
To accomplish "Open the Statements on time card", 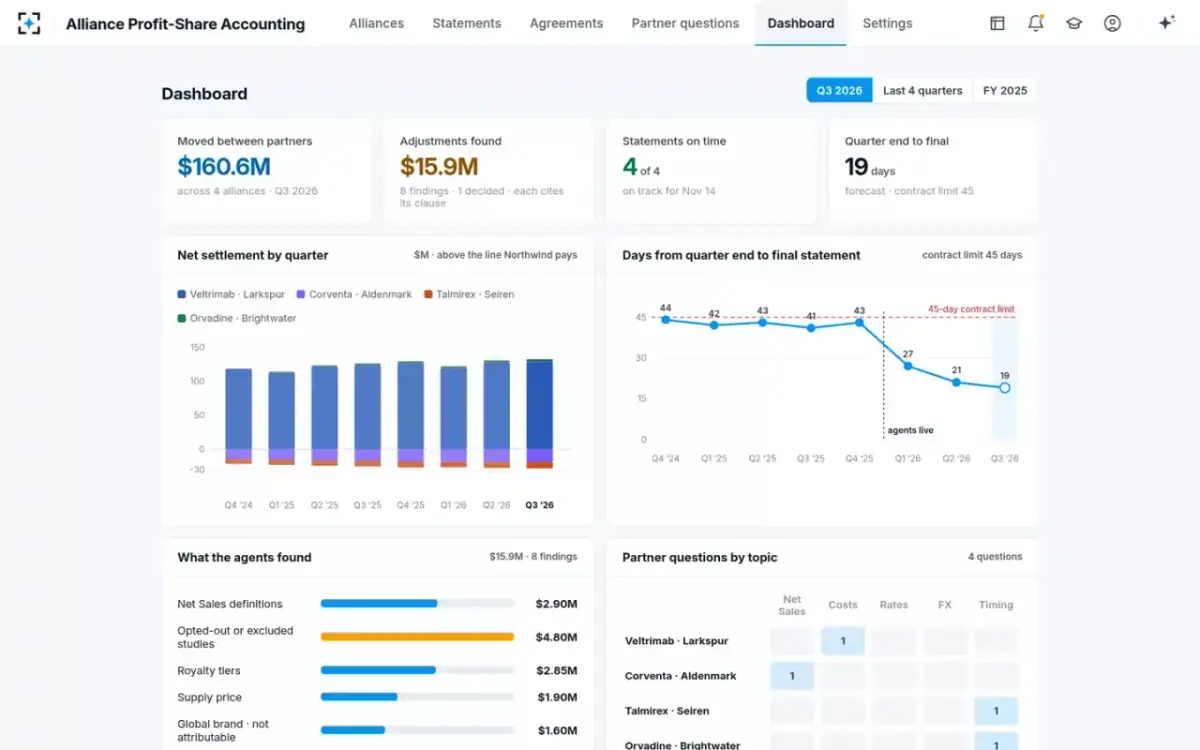I will click(711, 171).
